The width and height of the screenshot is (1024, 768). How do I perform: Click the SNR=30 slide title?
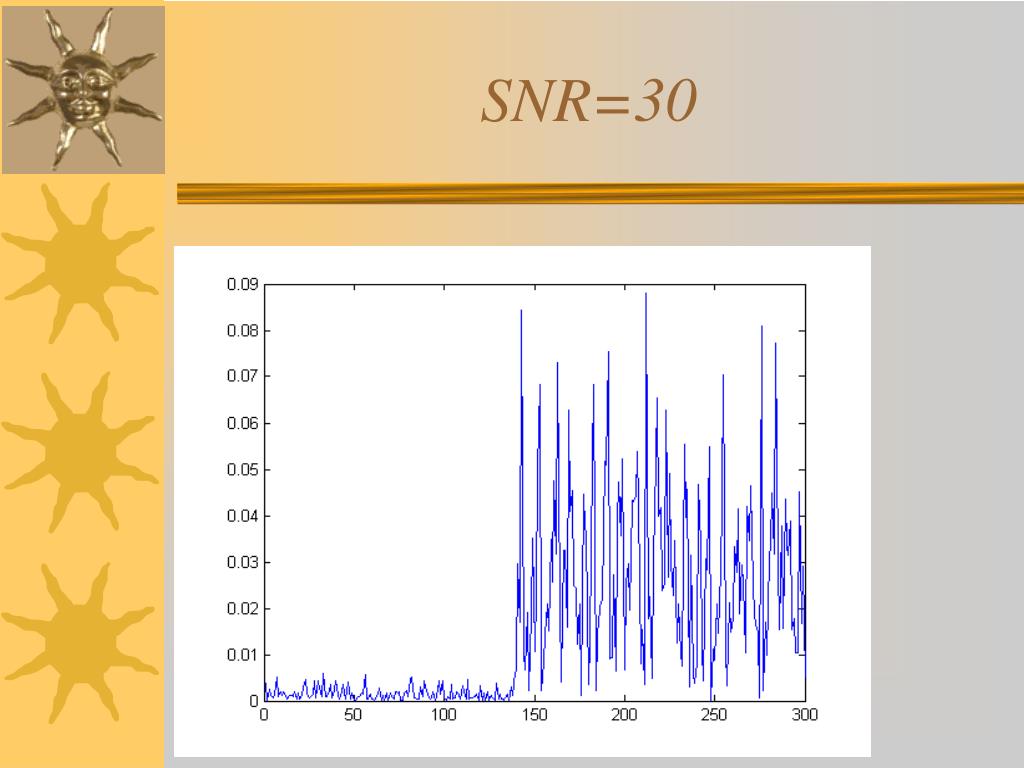[589, 101]
